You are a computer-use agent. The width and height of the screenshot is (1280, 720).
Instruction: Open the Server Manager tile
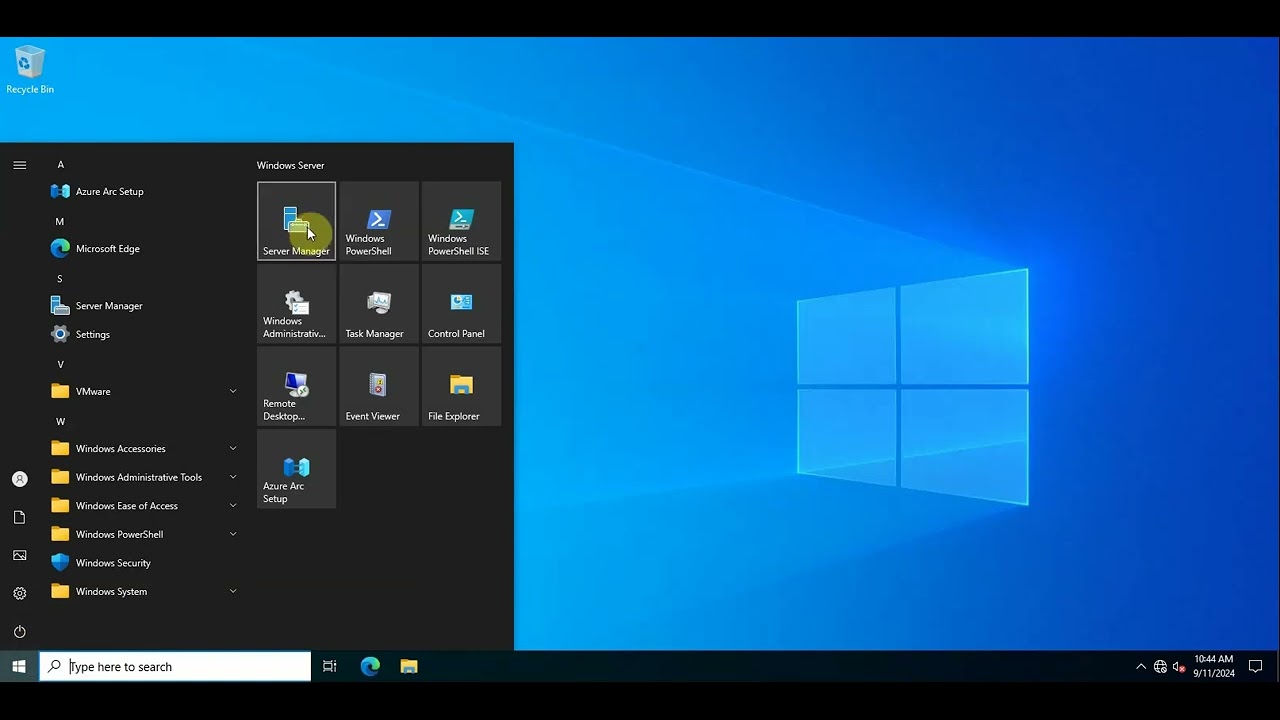tap(296, 221)
